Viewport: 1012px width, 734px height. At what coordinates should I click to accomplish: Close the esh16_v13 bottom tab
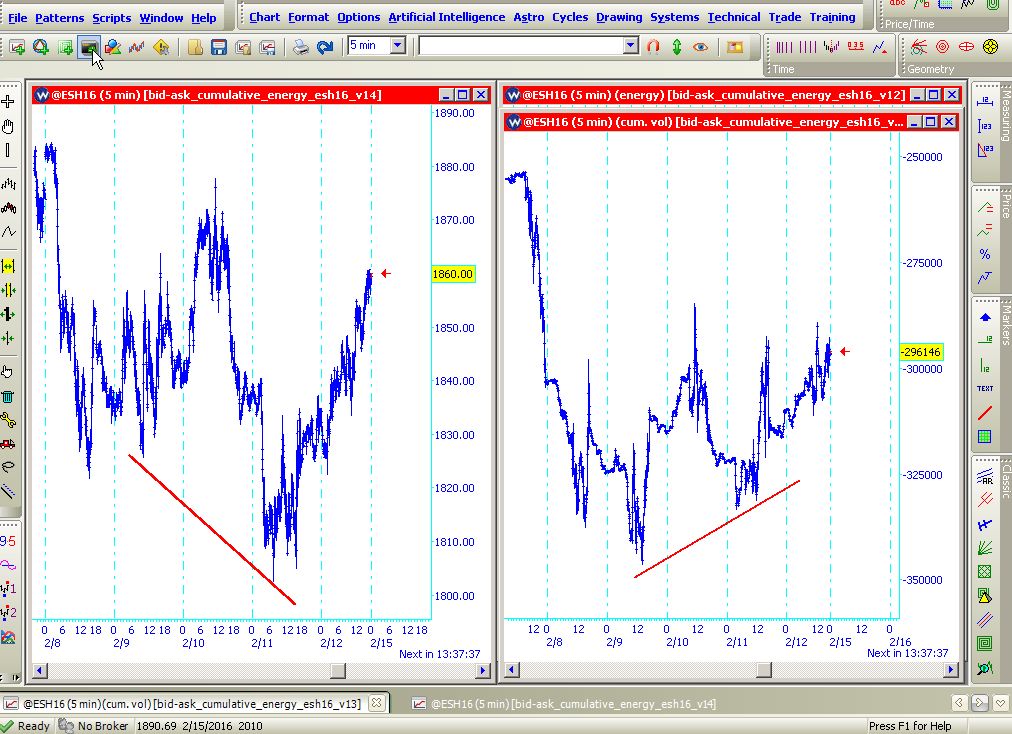pyautogui.click(x=378, y=703)
